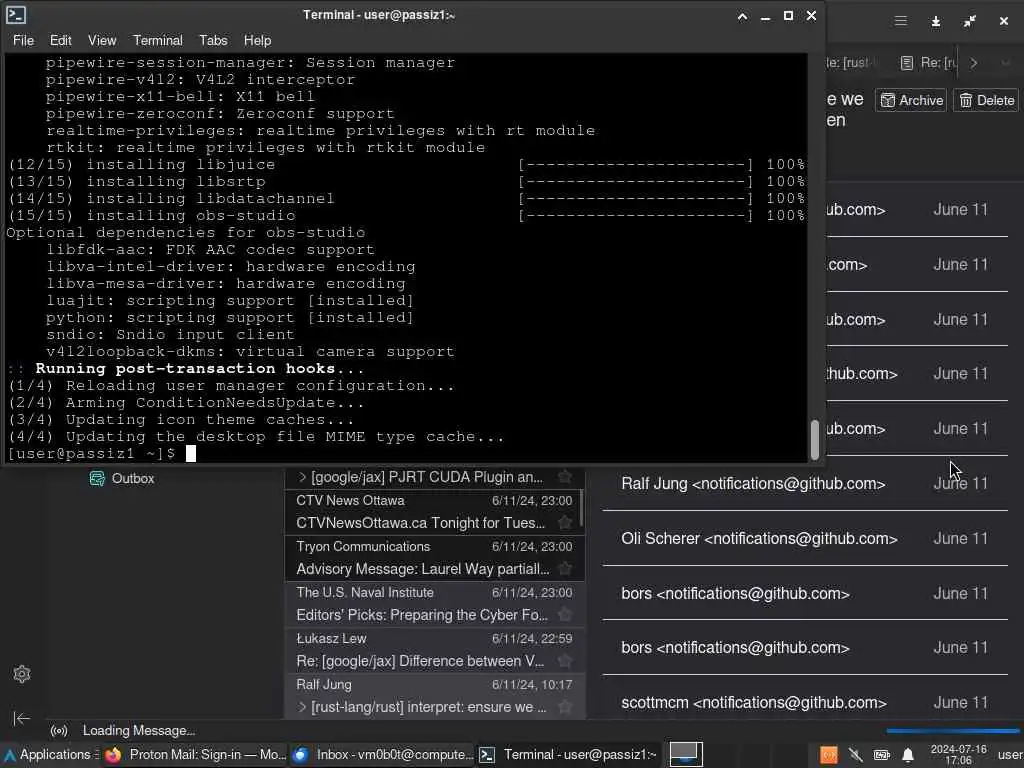Star the [rust-lang/rust] interpret message

(565, 707)
